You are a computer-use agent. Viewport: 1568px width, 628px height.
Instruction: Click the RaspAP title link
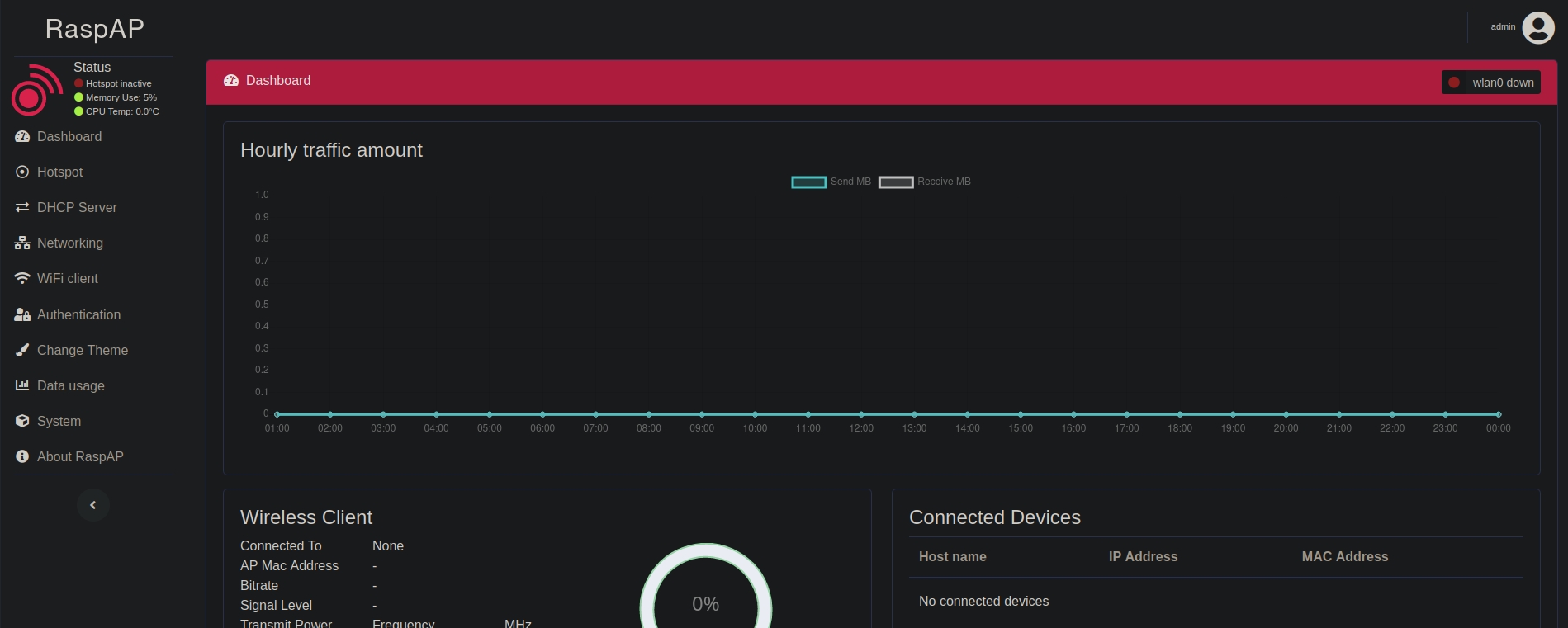tap(95, 29)
